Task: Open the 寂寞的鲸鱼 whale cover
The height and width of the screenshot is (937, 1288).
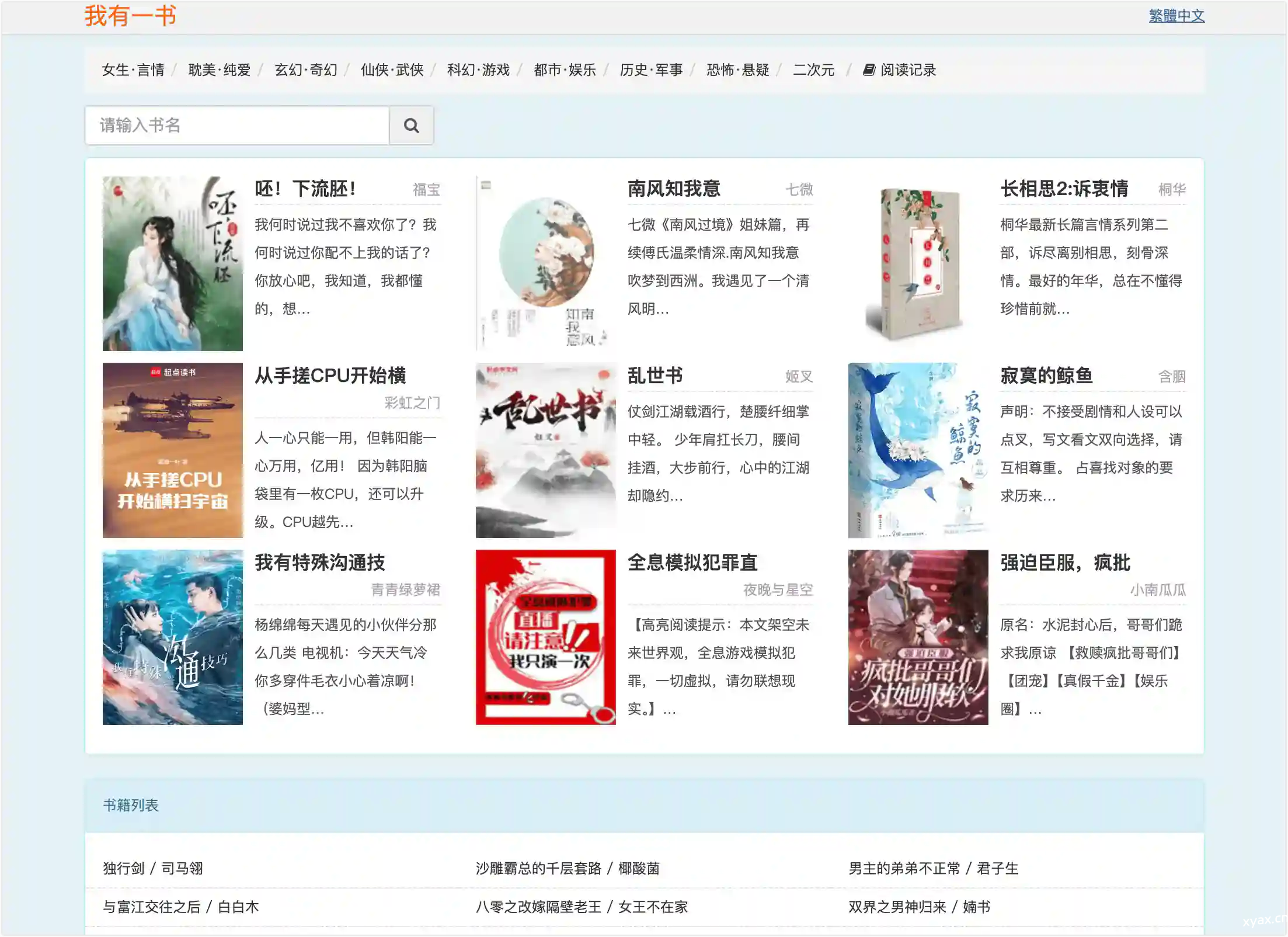Action: [918, 450]
